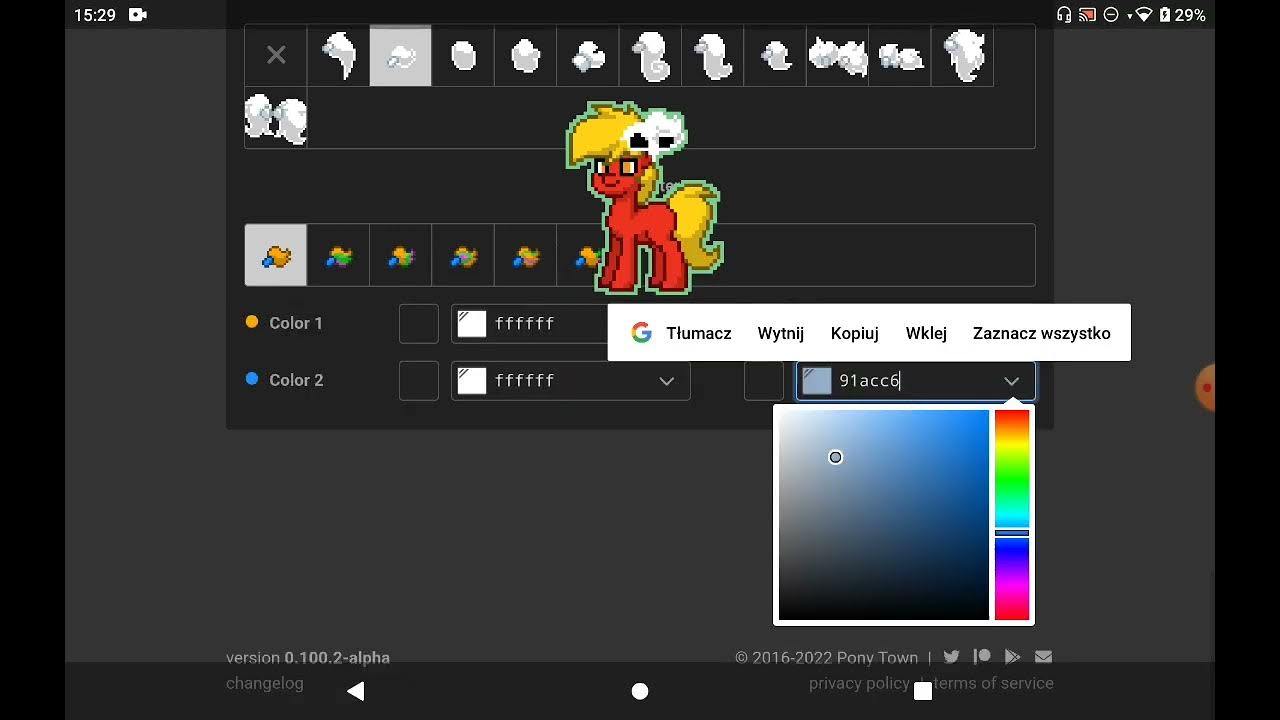Screen dimensions: 1280x720
Task: Collapse the 91acc6 color dropdown arrow
Action: (x=1012, y=381)
